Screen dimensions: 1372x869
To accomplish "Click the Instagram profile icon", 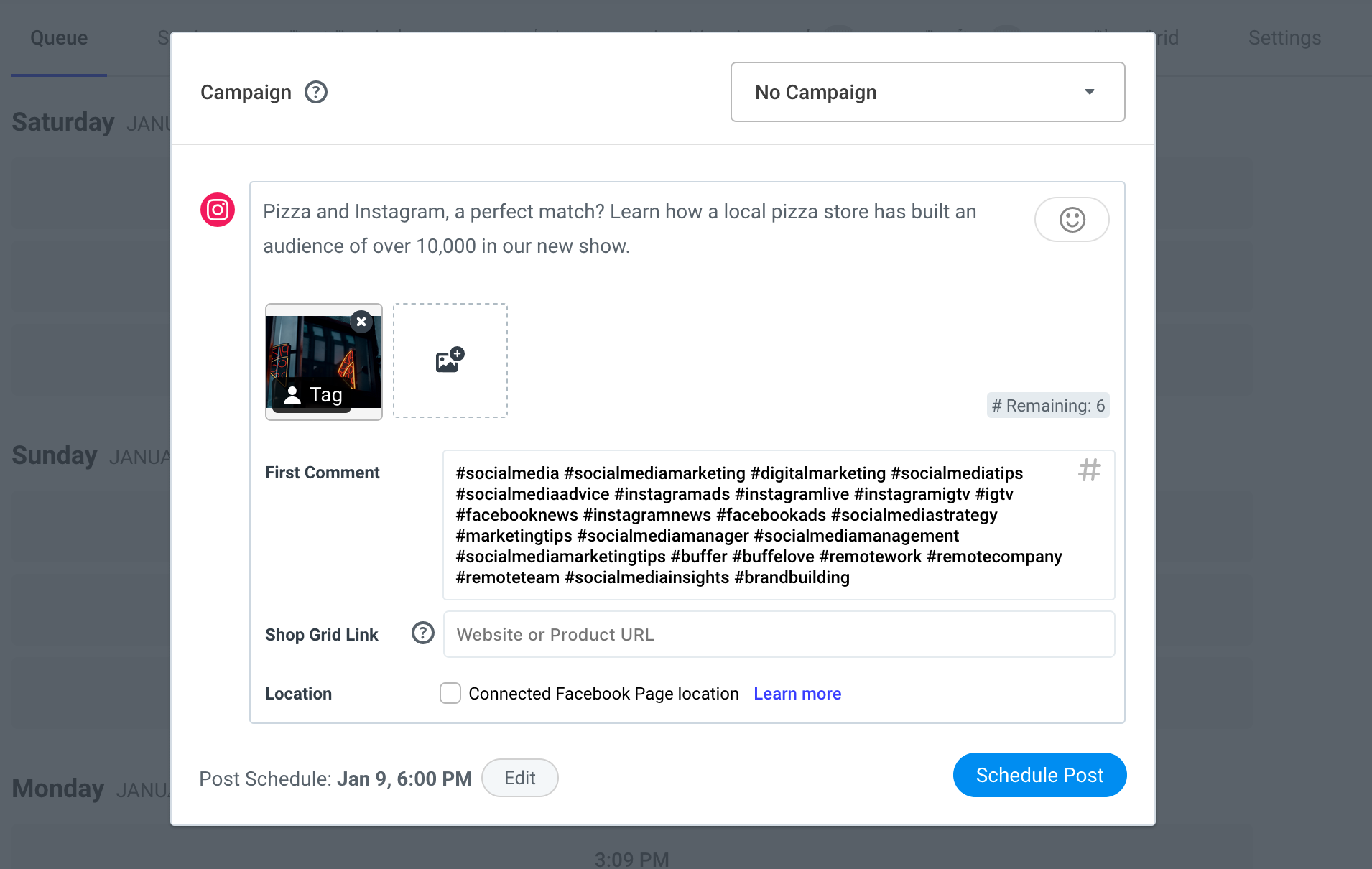I will [x=218, y=210].
